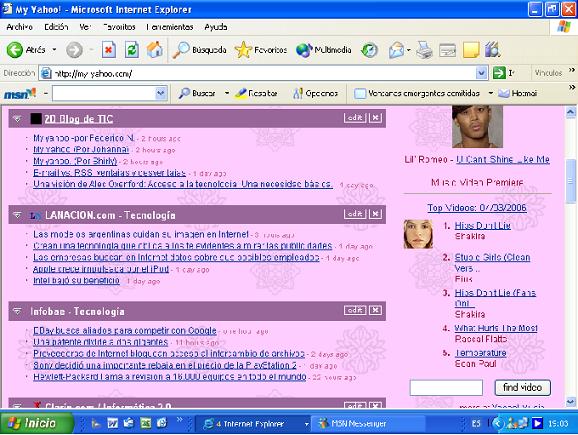Collapse the Infobae Tecnología module

point(17,311)
